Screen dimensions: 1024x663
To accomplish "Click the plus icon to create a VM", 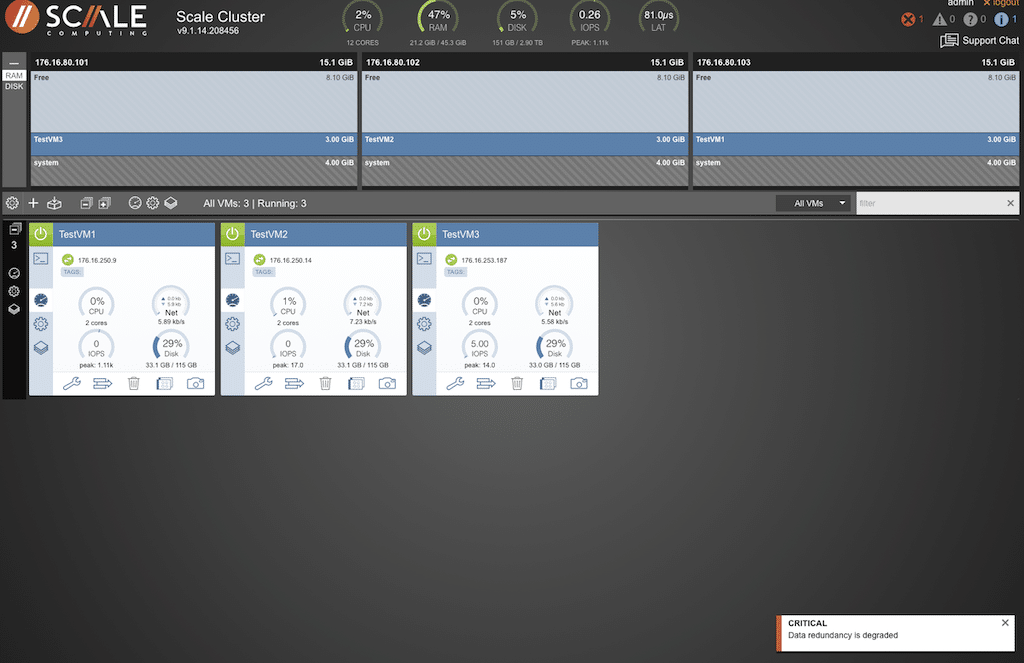I will (33, 203).
